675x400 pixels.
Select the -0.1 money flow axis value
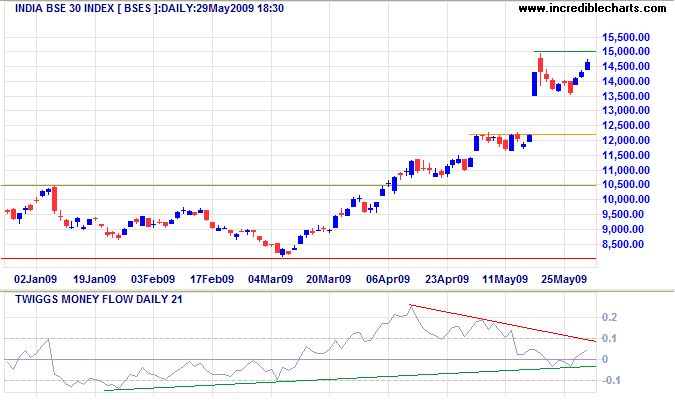click(x=610, y=381)
